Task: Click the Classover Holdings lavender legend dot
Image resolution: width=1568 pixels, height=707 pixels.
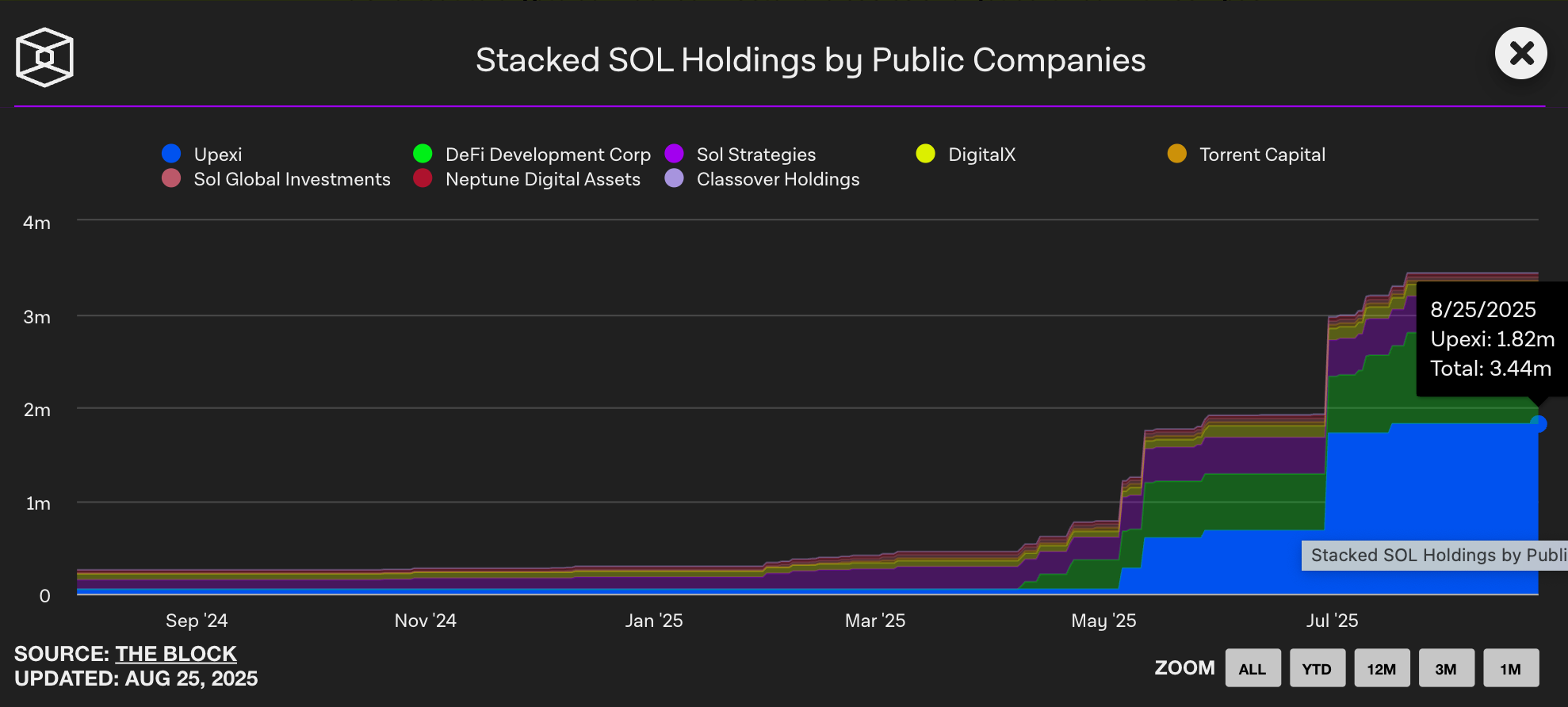Action: (674, 178)
